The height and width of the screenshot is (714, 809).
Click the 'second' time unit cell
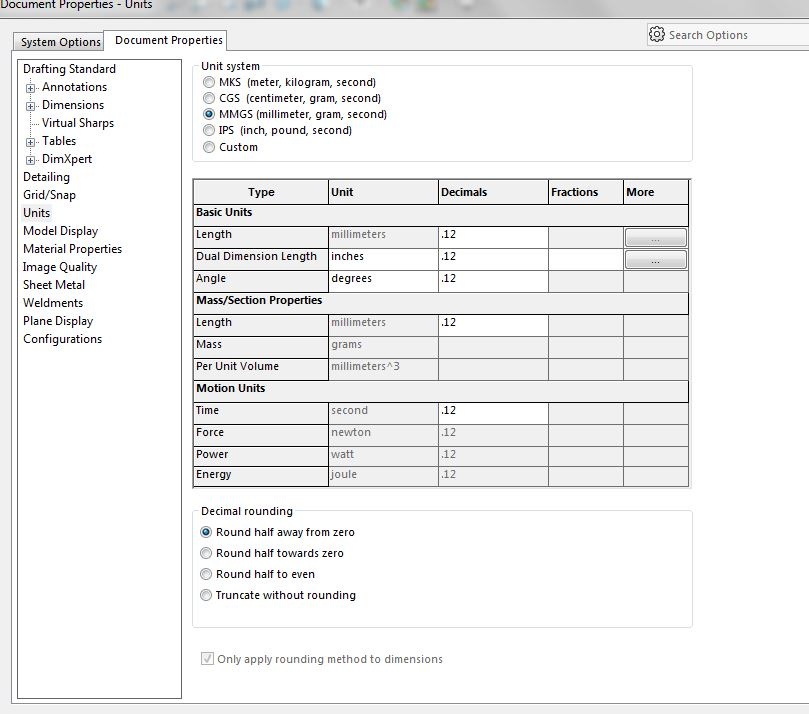(383, 413)
